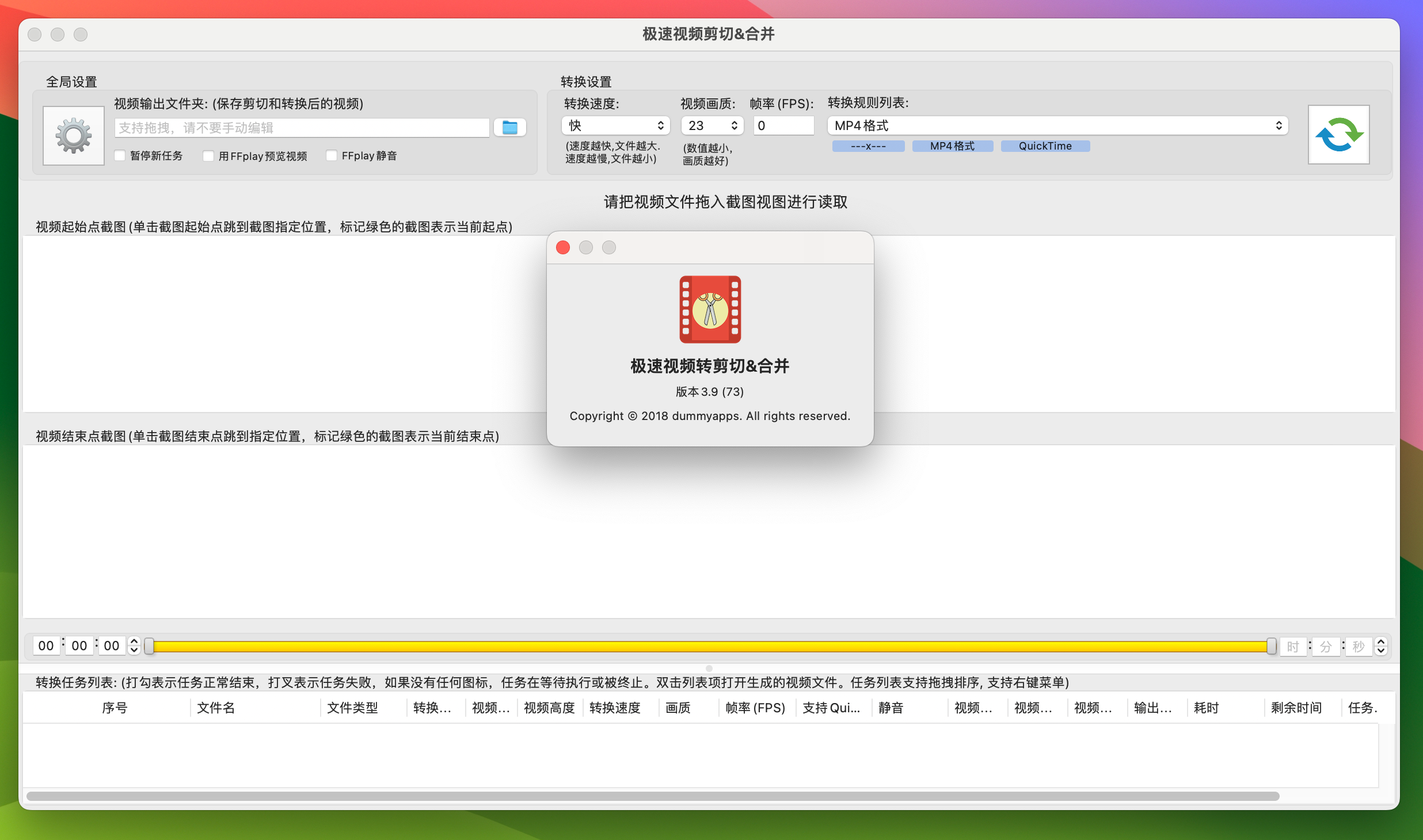Click the video output folder path field
The image size is (1423, 840).
tap(302, 128)
